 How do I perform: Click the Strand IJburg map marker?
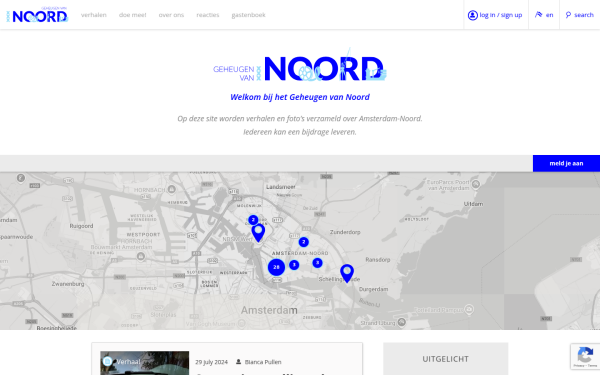click(x=401, y=322)
